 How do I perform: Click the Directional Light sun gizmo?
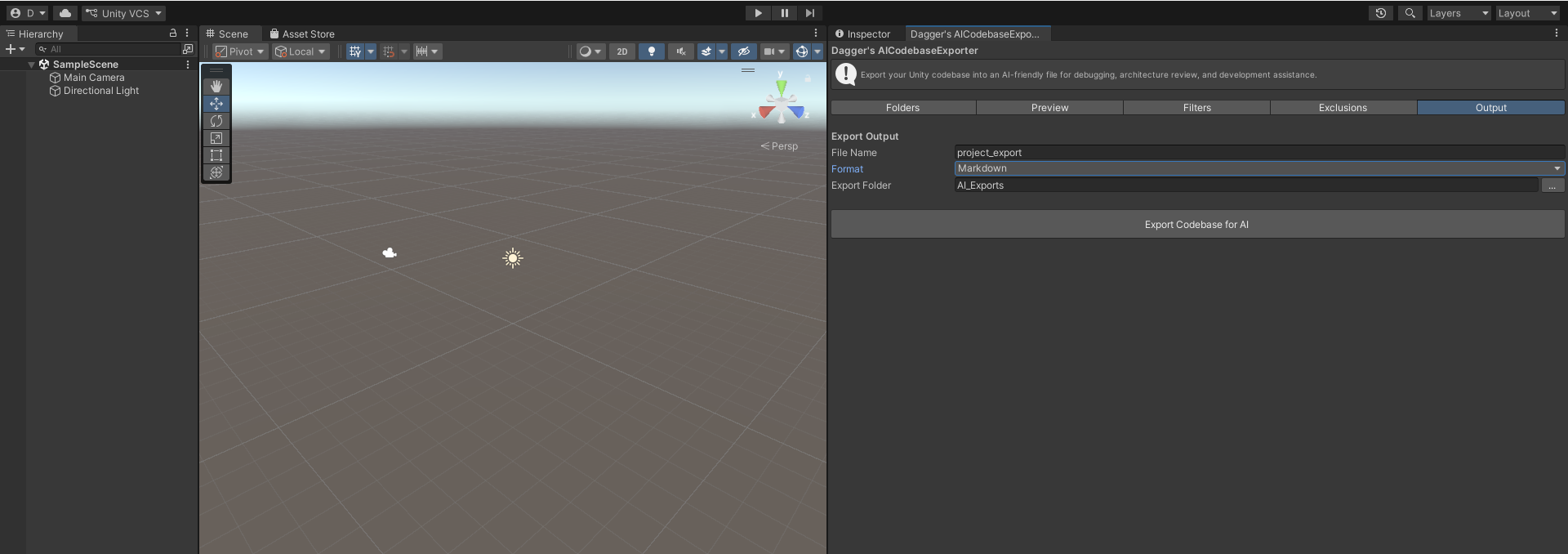pyautogui.click(x=513, y=258)
